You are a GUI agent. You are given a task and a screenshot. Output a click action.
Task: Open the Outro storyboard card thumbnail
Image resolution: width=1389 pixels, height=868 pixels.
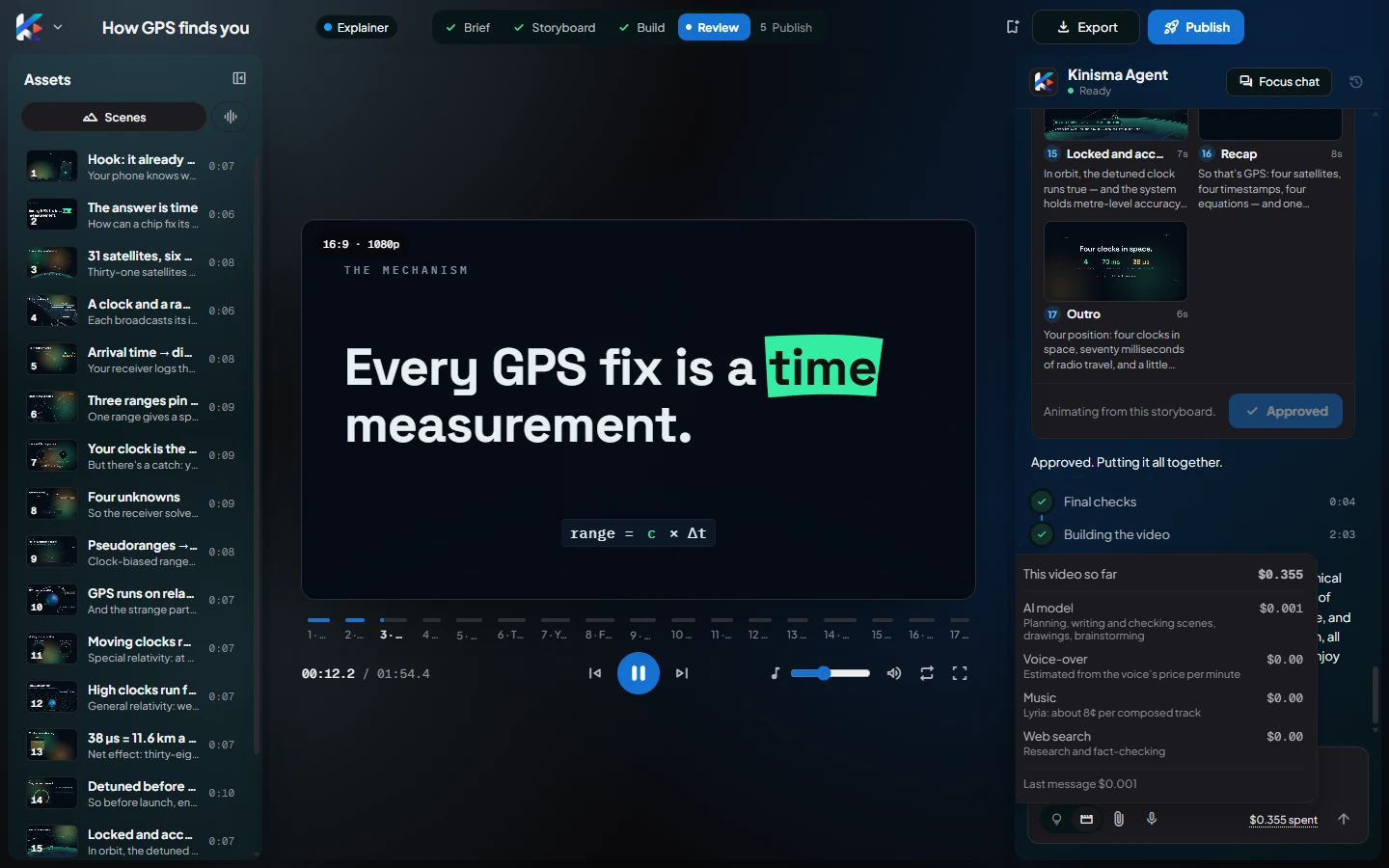coord(1115,261)
